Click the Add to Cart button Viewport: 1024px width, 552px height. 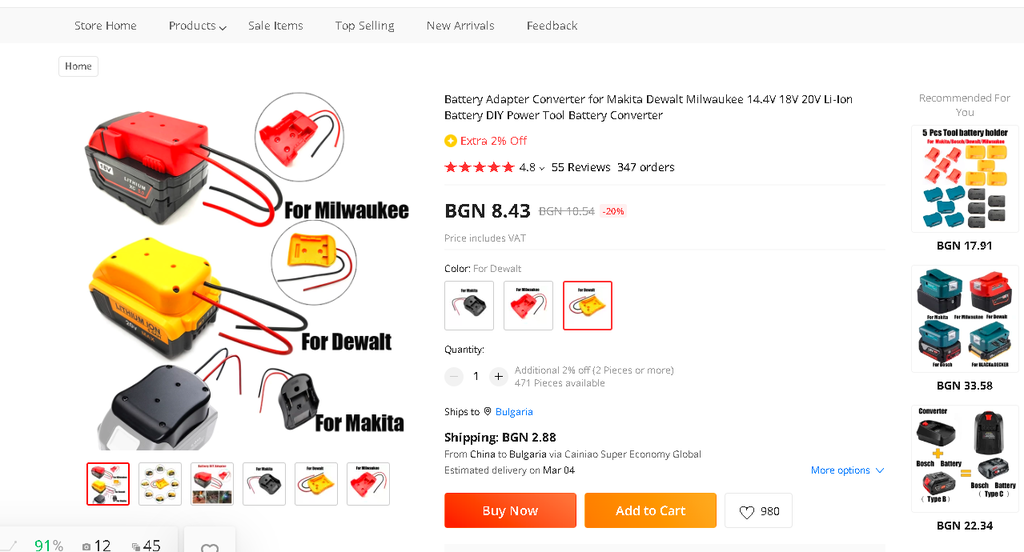tap(650, 511)
